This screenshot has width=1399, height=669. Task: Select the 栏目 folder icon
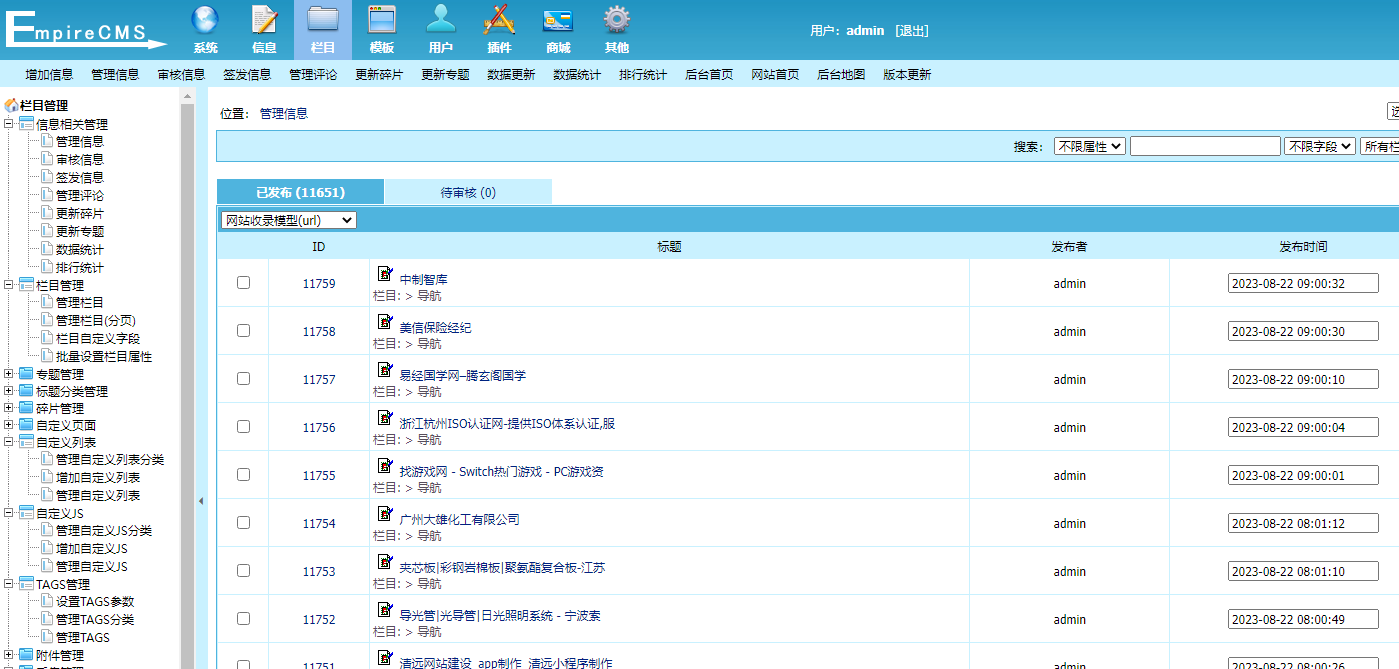pos(323,19)
